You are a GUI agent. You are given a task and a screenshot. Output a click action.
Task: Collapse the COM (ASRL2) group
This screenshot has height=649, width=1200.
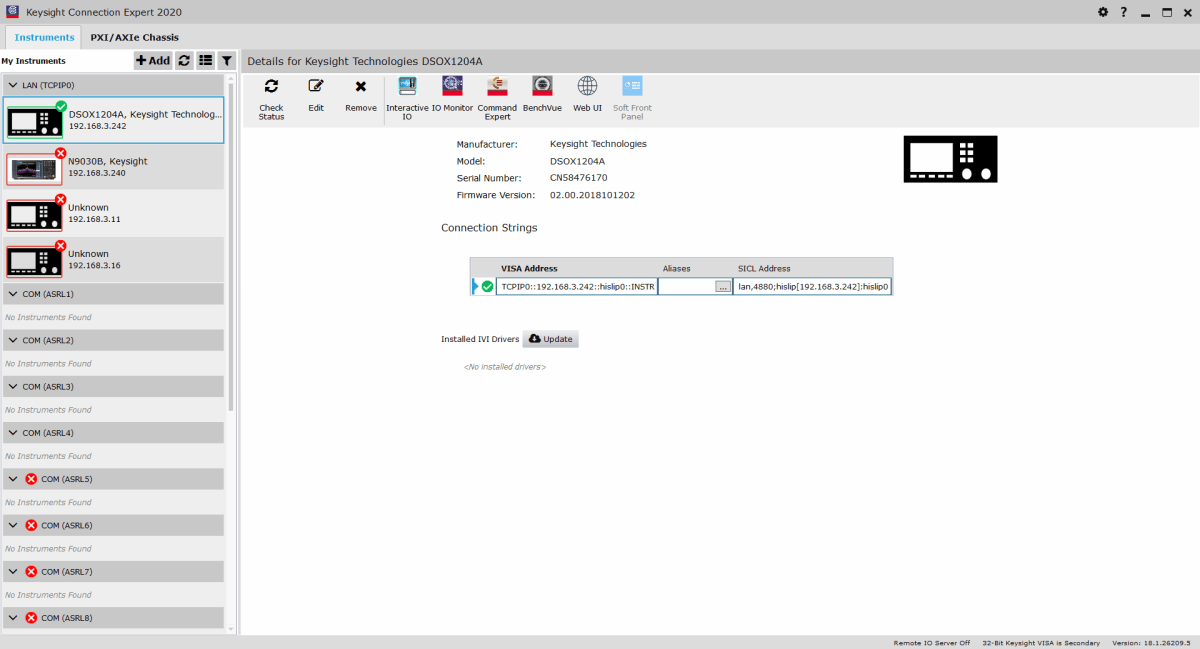12,340
